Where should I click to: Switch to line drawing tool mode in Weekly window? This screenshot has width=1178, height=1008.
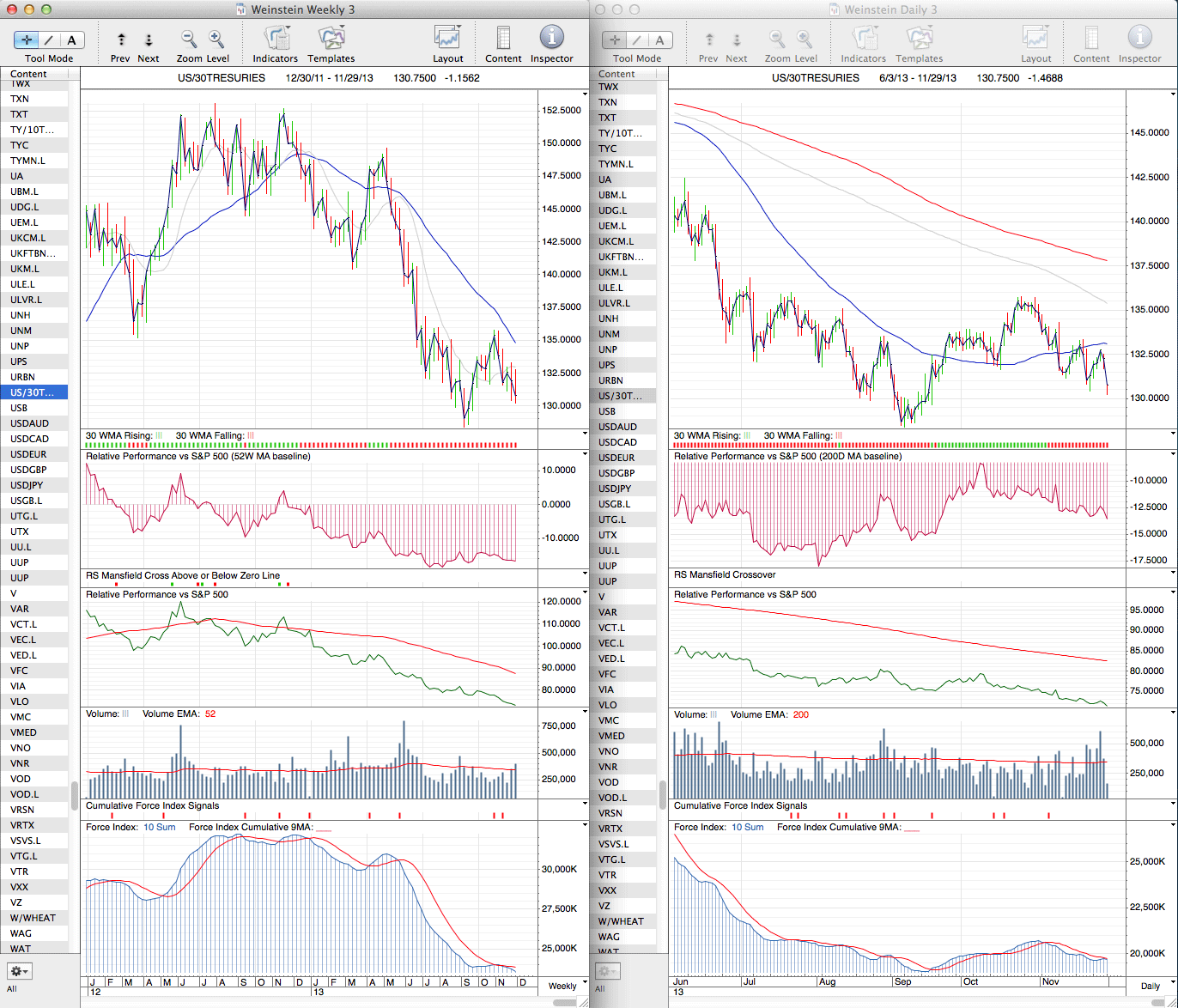(49, 39)
